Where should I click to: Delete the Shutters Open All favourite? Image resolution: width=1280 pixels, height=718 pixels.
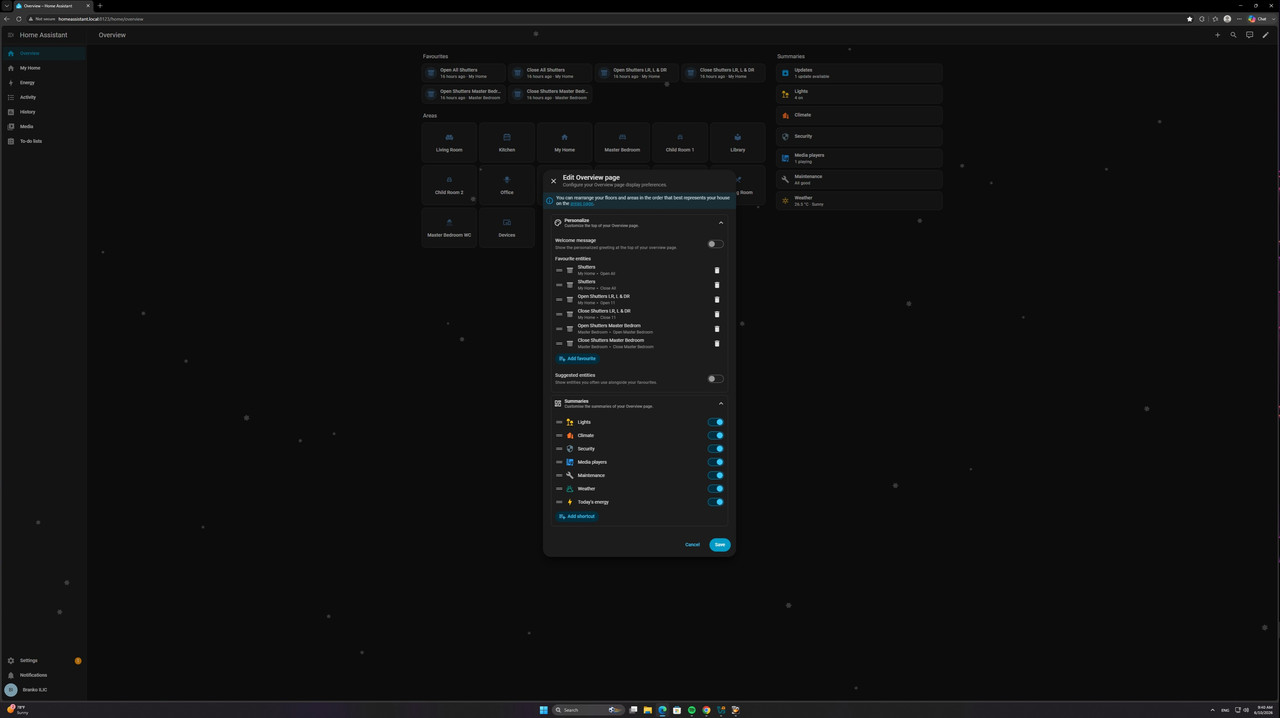(x=717, y=270)
